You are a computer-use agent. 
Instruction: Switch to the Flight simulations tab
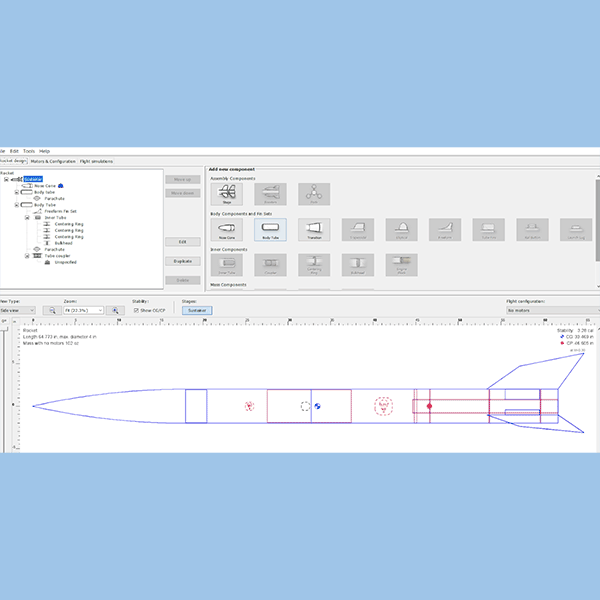click(x=97, y=161)
